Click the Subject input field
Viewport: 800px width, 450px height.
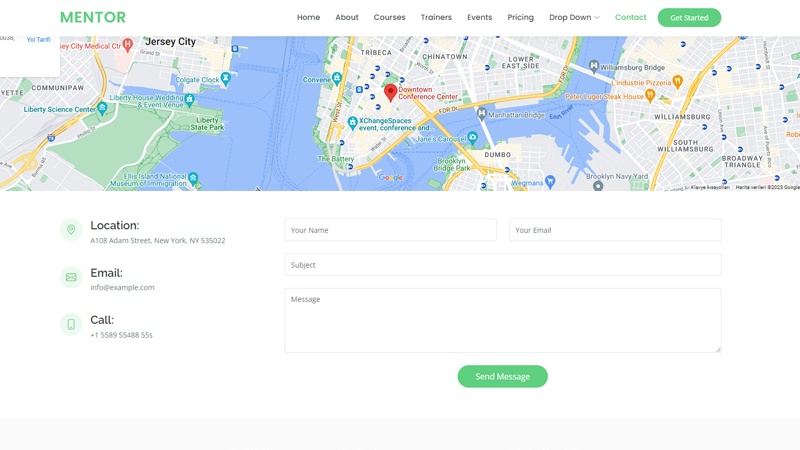point(503,265)
